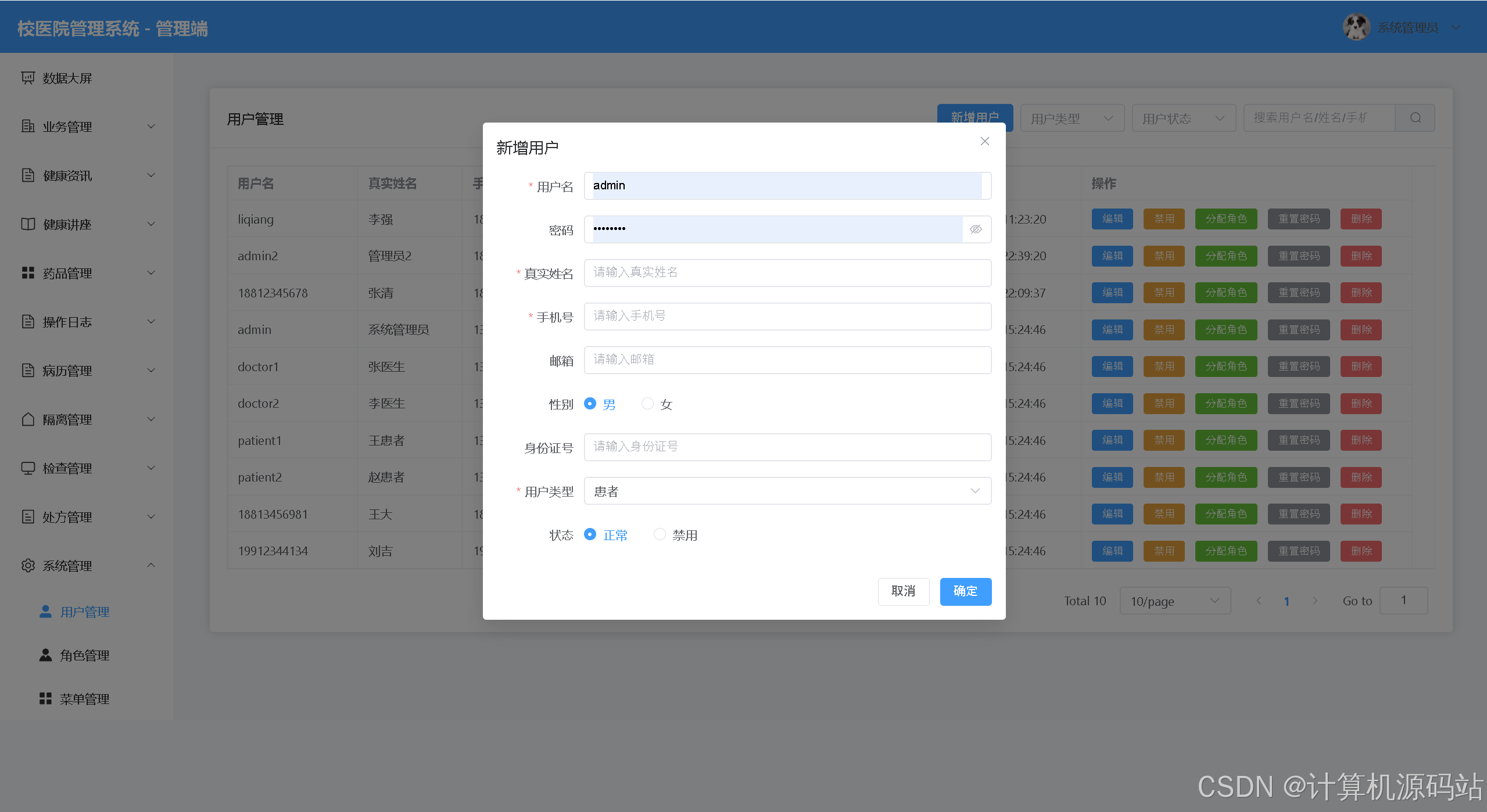Click the 健康讲座 book icon
Image resolution: width=1487 pixels, height=812 pixels.
click(x=28, y=224)
